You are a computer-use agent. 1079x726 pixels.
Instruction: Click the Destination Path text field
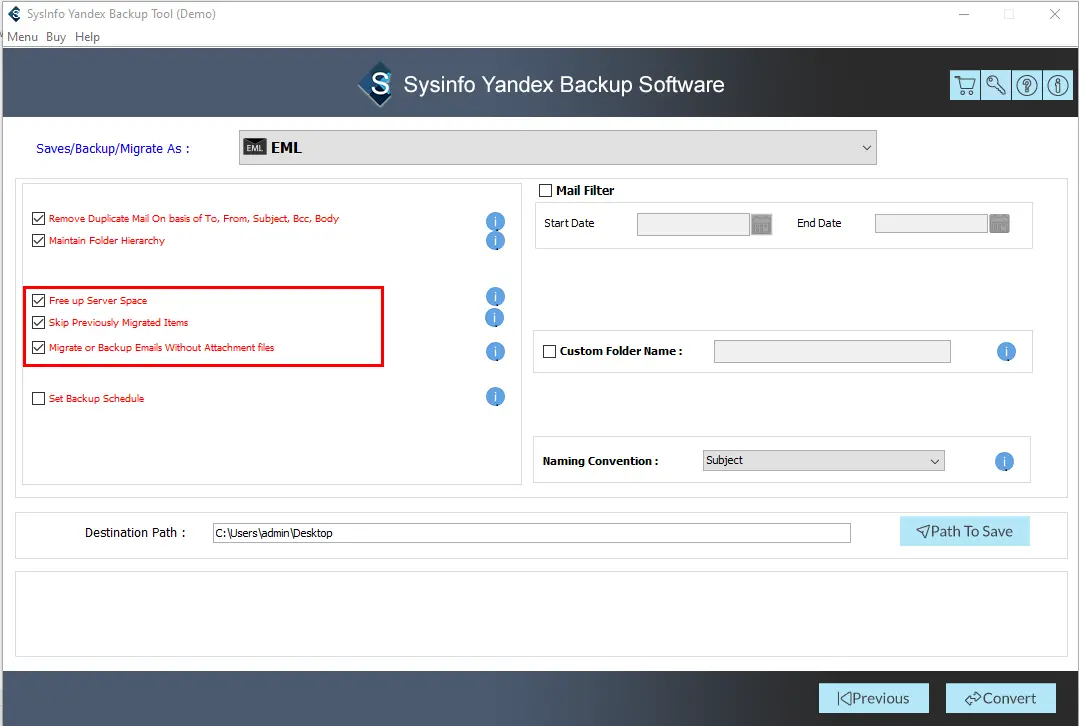click(531, 533)
